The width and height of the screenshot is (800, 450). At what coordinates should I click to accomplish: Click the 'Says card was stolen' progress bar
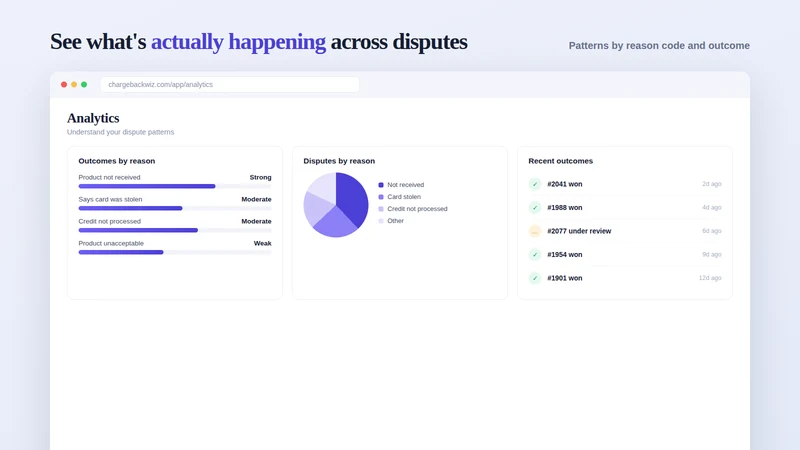[x=175, y=208]
